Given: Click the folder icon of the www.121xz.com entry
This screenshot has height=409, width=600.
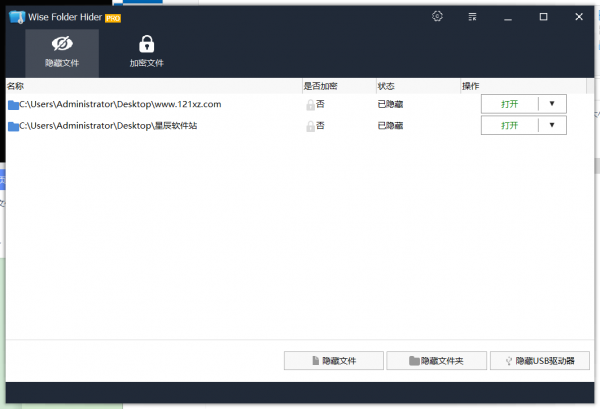Looking at the screenshot, I should click(x=13, y=105).
